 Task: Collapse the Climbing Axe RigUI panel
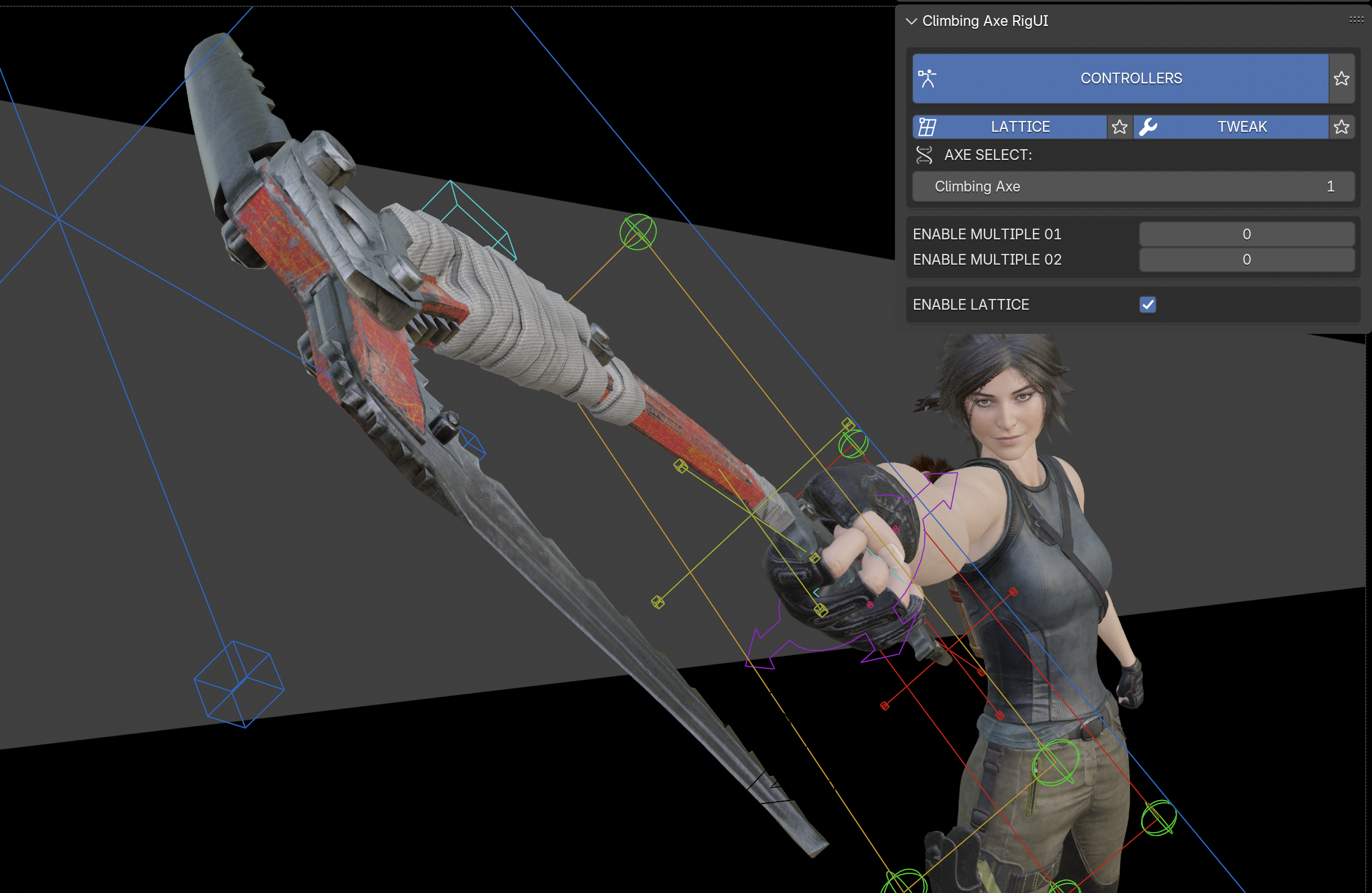tap(911, 21)
